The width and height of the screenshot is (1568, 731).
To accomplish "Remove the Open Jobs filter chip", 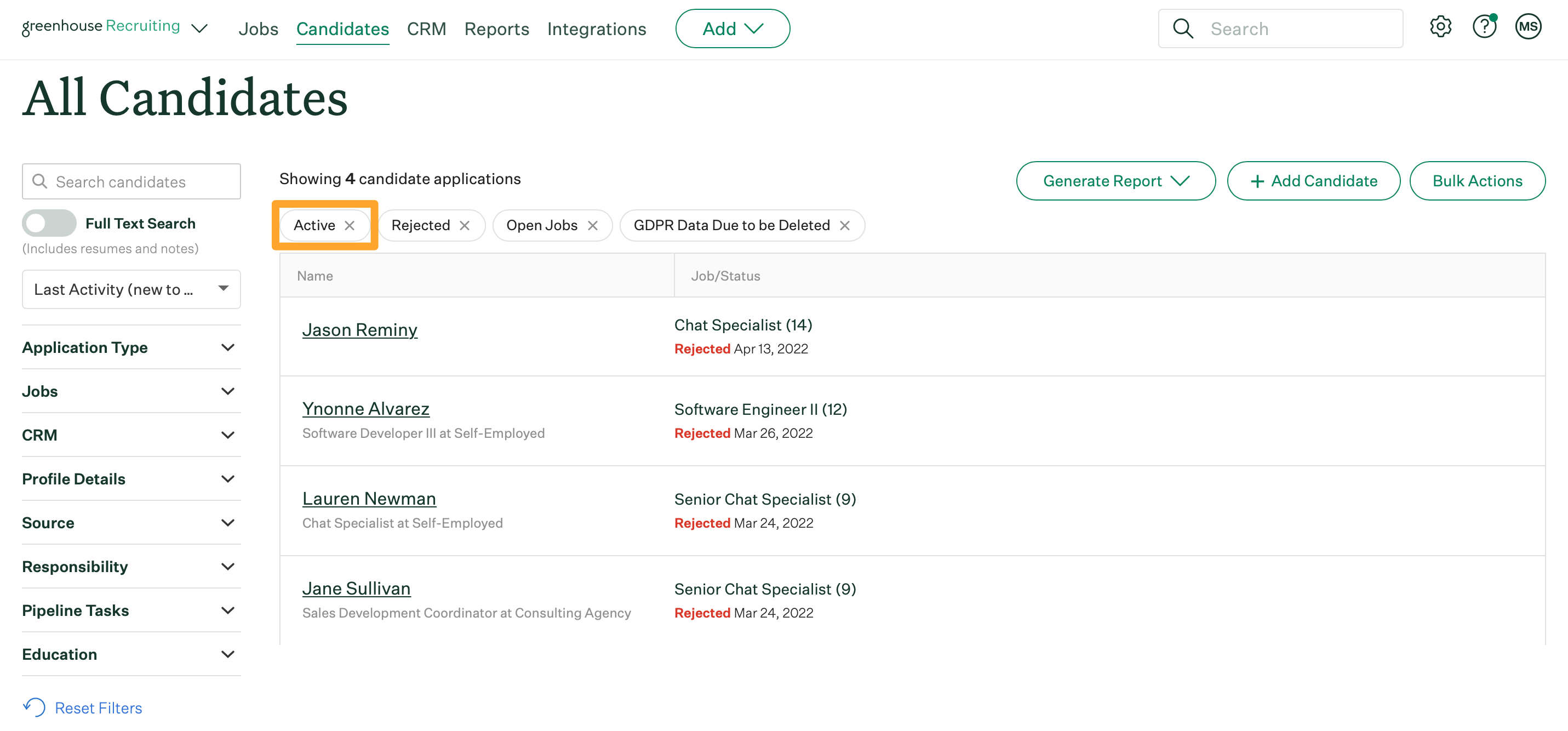I will click(592, 226).
